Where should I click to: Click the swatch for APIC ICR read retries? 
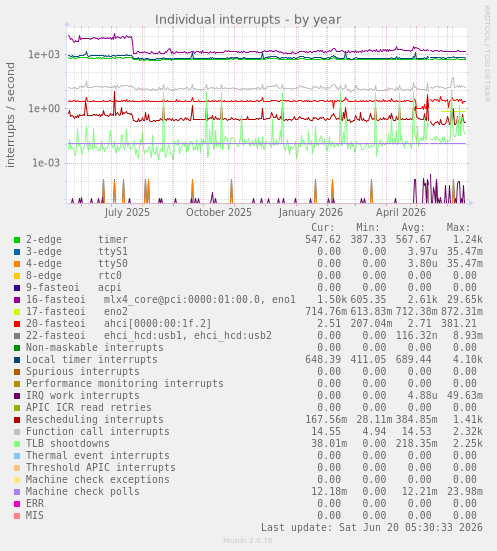point(17,408)
